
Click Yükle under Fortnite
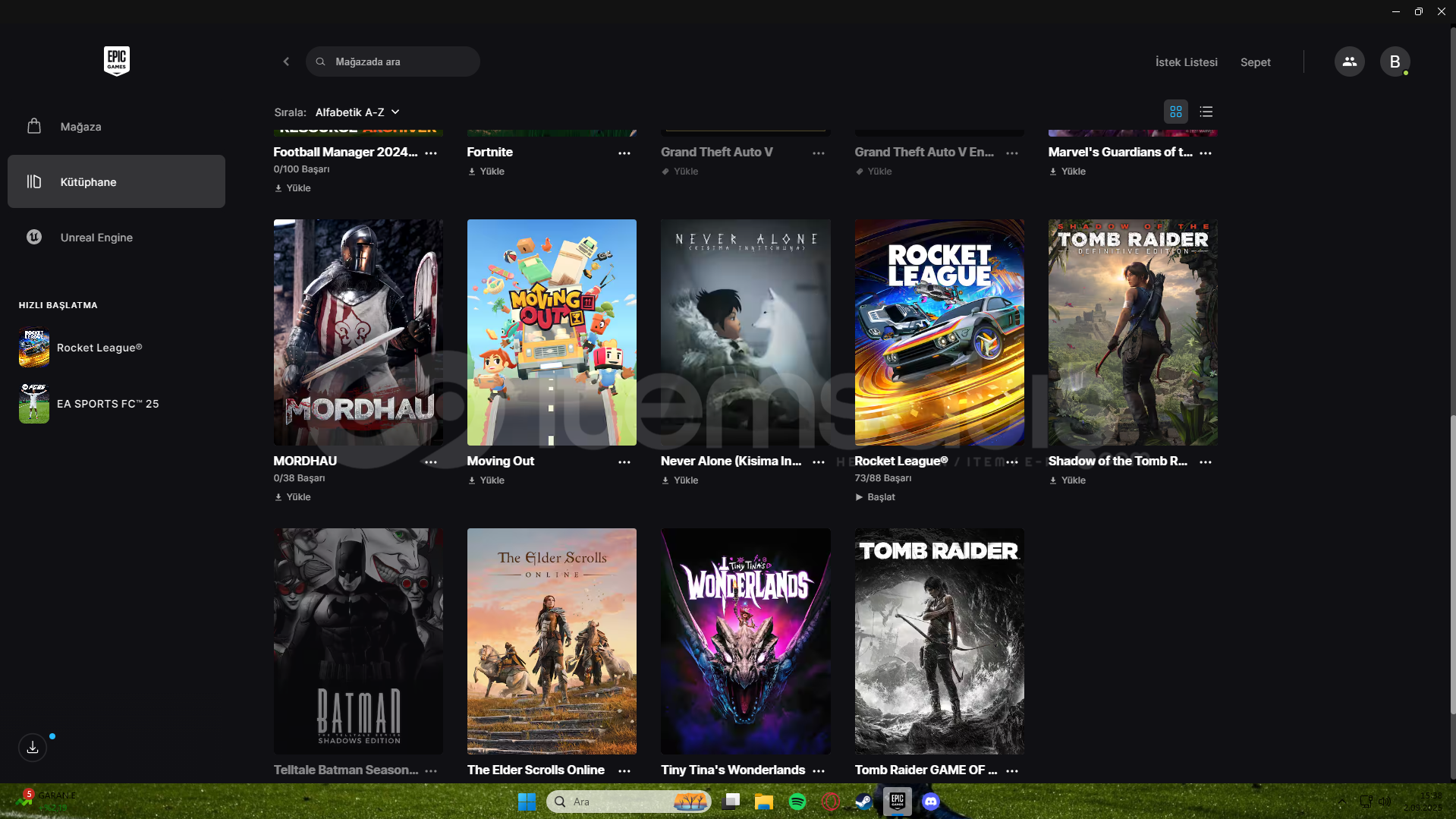(x=486, y=172)
